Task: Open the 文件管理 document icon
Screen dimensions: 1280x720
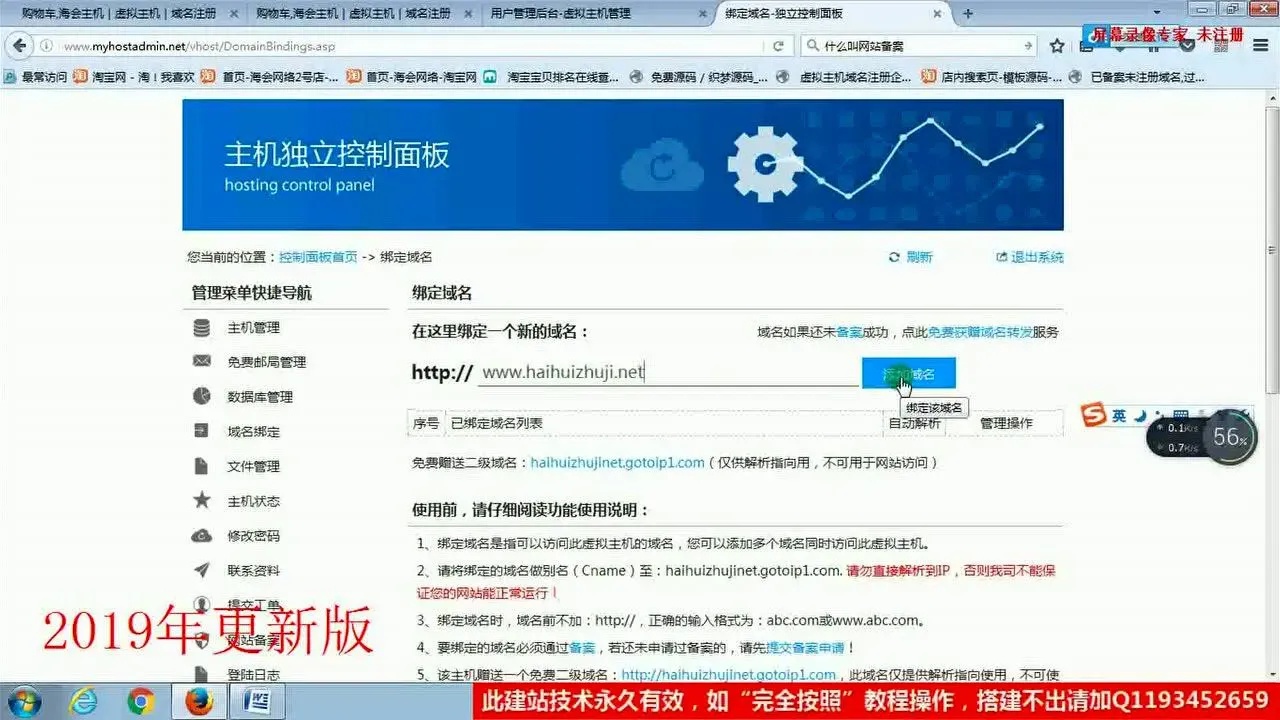Action: 202,466
